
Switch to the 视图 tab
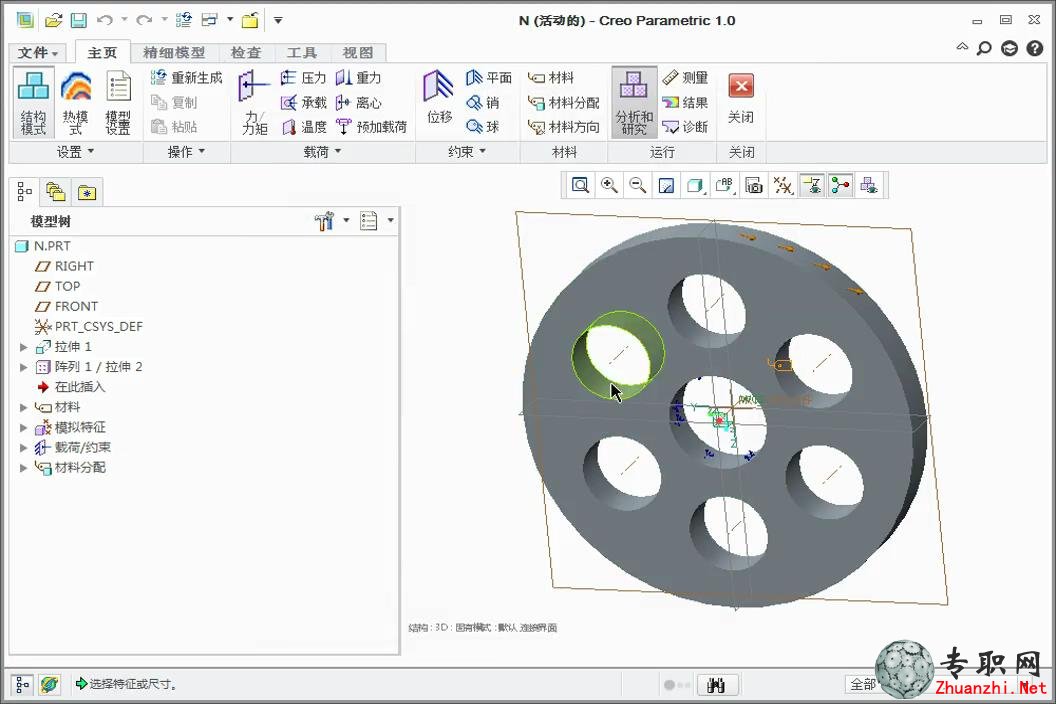point(358,53)
